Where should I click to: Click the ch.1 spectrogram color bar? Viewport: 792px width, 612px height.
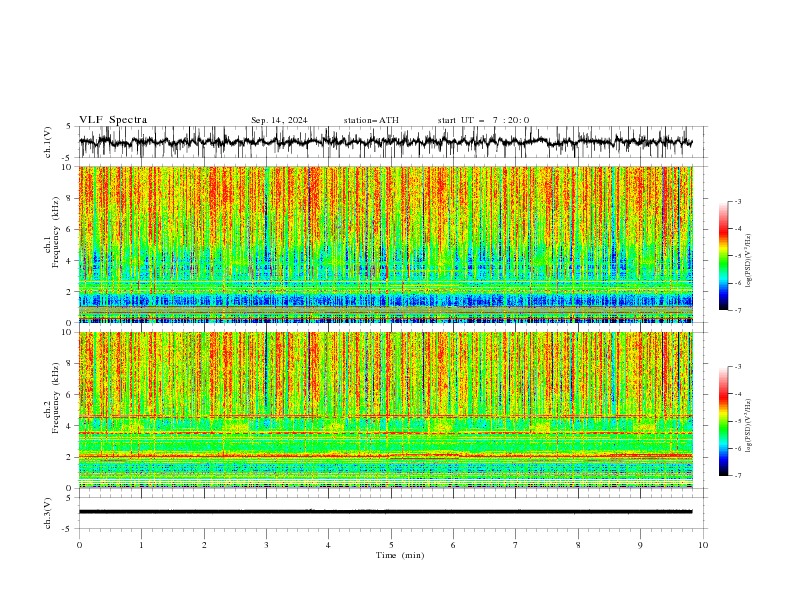point(723,256)
